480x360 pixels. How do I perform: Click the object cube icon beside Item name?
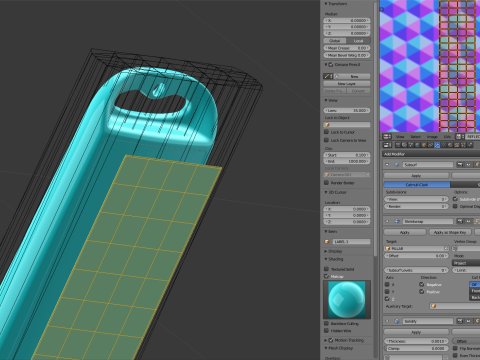[327, 242]
